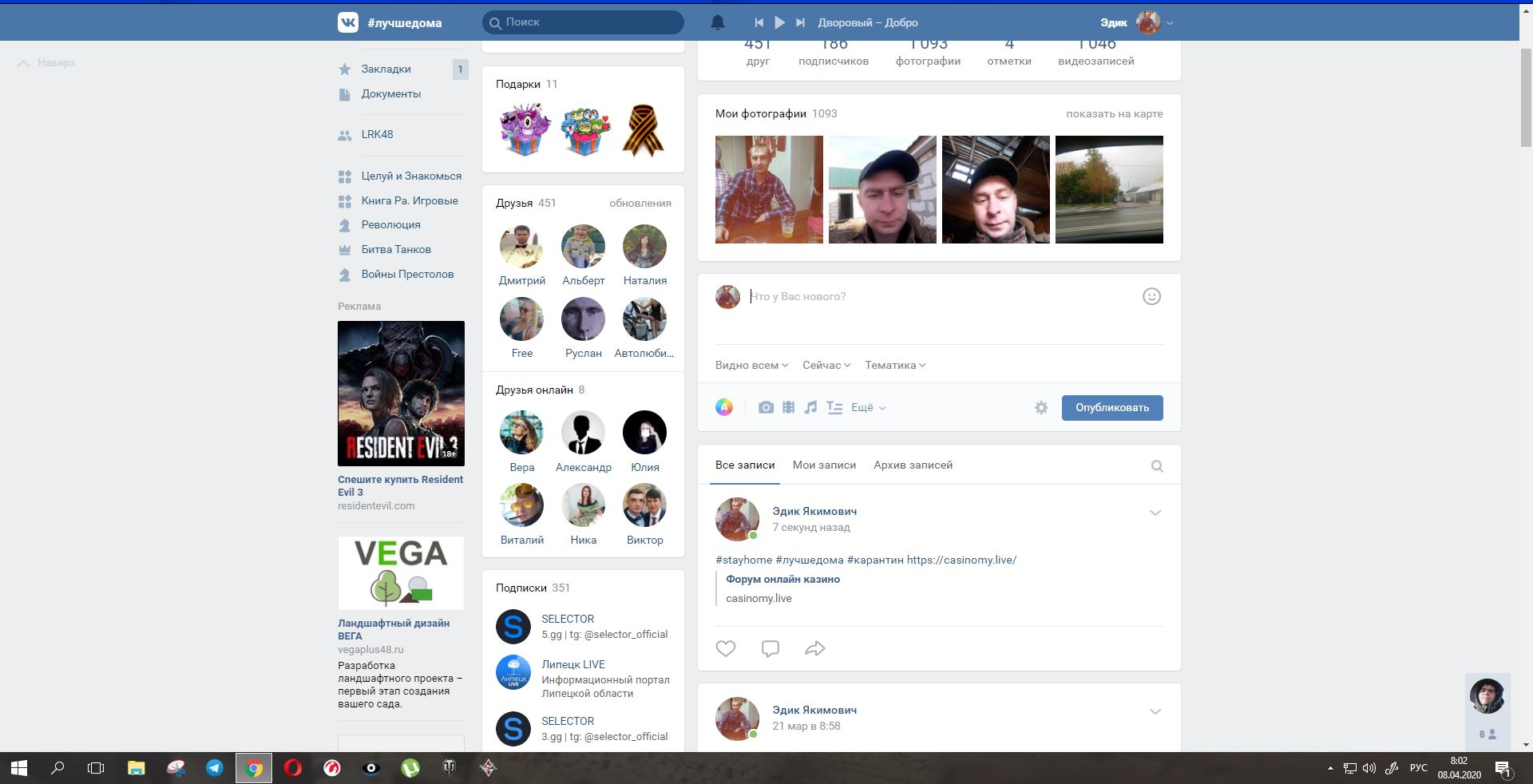Share the casinomy post using the arrow
This screenshot has height=784, width=1533.
tap(814, 648)
